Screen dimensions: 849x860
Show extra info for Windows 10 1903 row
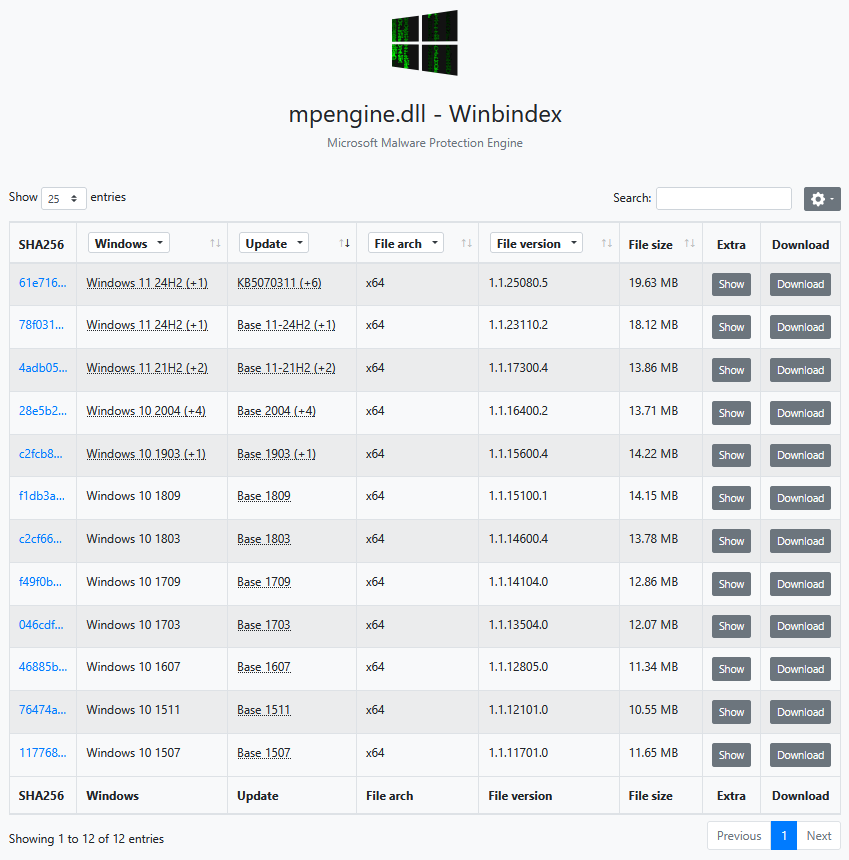pos(731,455)
